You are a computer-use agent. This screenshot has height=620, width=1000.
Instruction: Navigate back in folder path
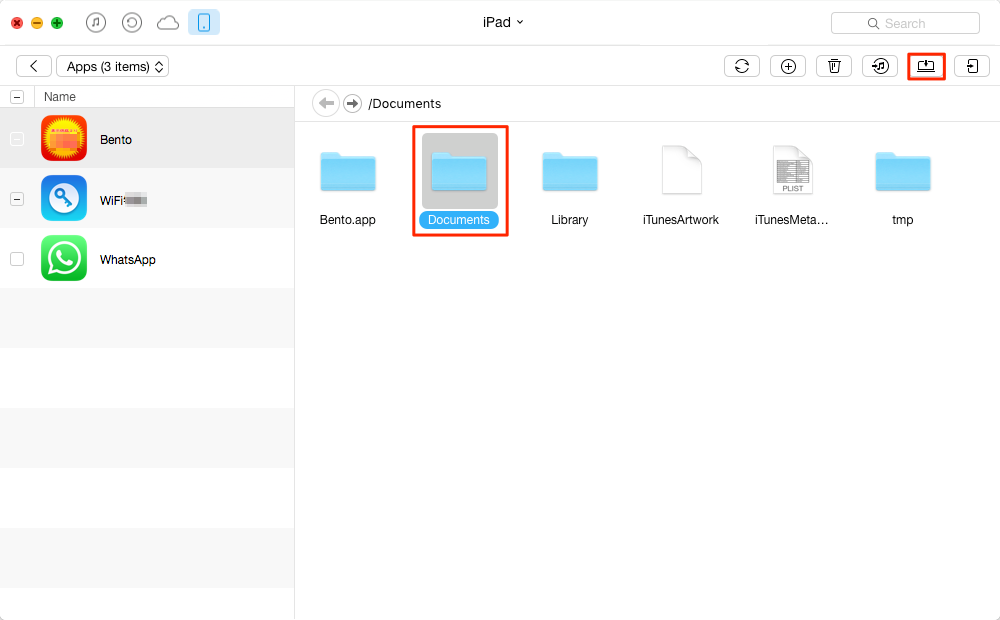(x=326, y=103)
